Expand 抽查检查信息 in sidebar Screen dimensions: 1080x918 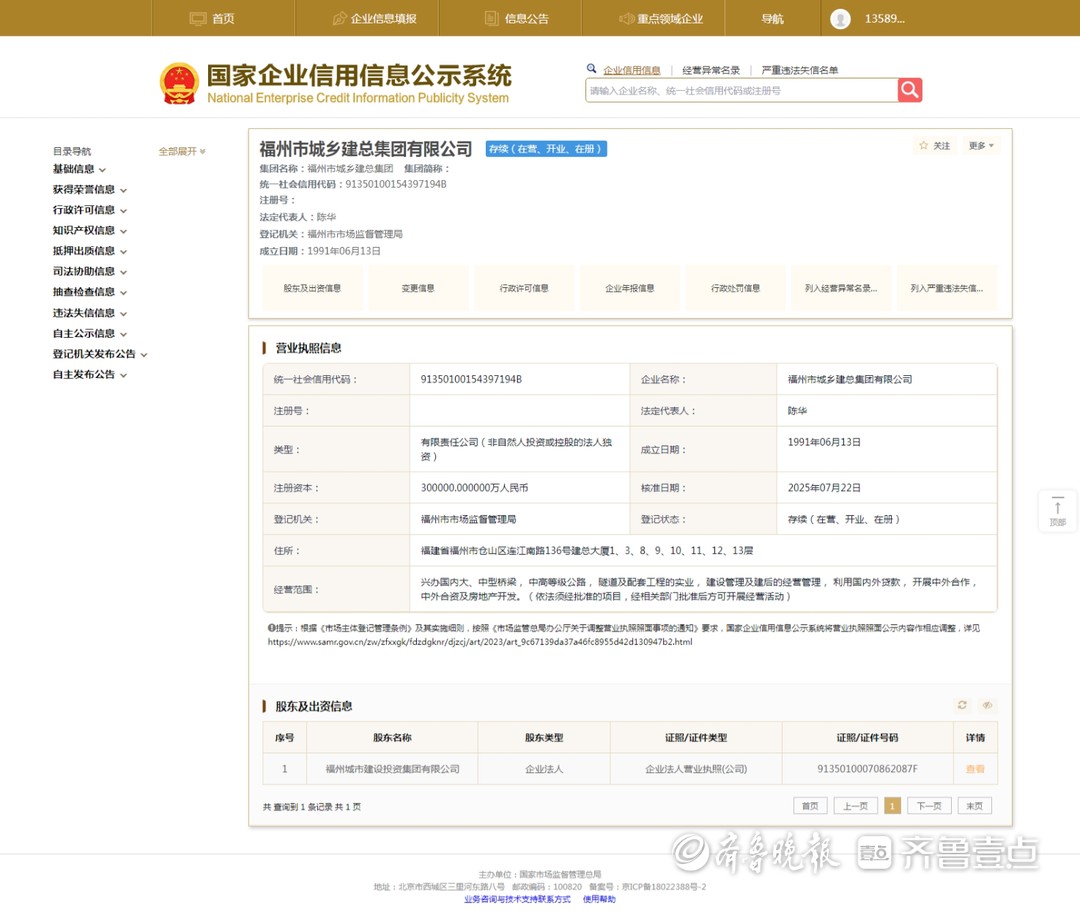[x=90, y=292]
